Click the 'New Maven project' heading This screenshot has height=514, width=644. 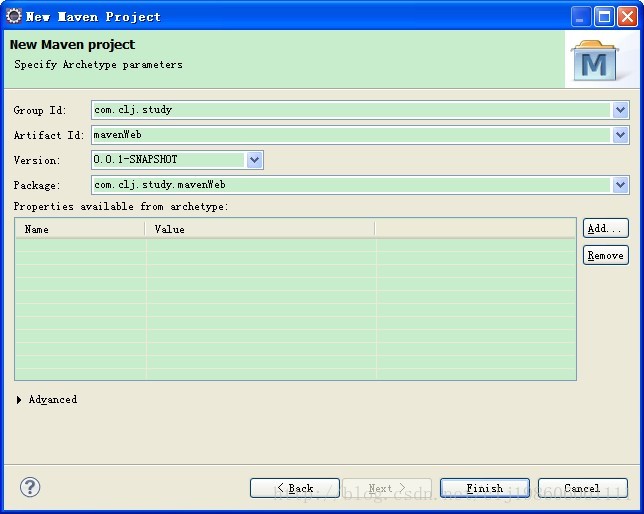click(72, 44)
